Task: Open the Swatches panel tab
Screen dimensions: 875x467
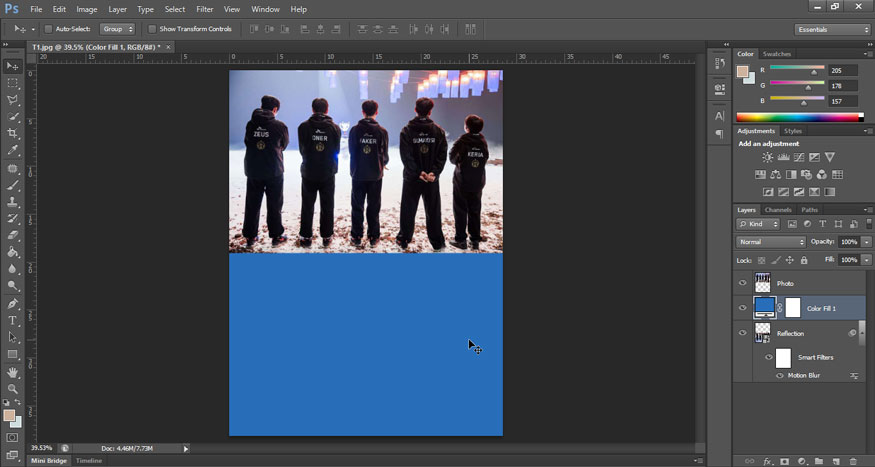Action: click(777, 54)
